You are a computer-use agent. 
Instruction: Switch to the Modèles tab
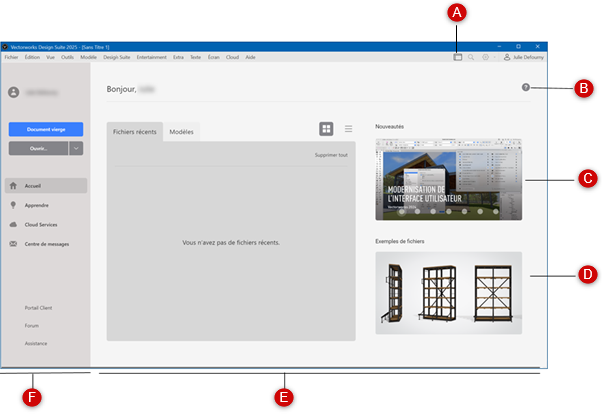tap(181, 132)
